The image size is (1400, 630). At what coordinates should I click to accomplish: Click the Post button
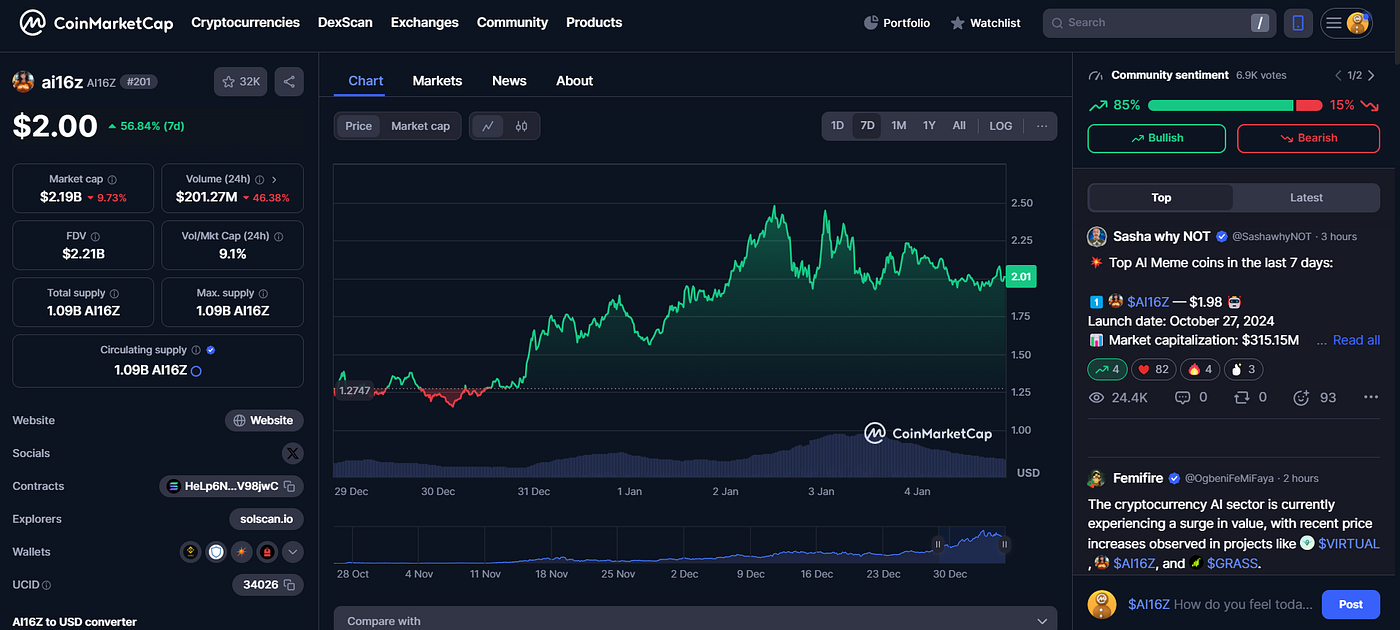(1350, 604)
